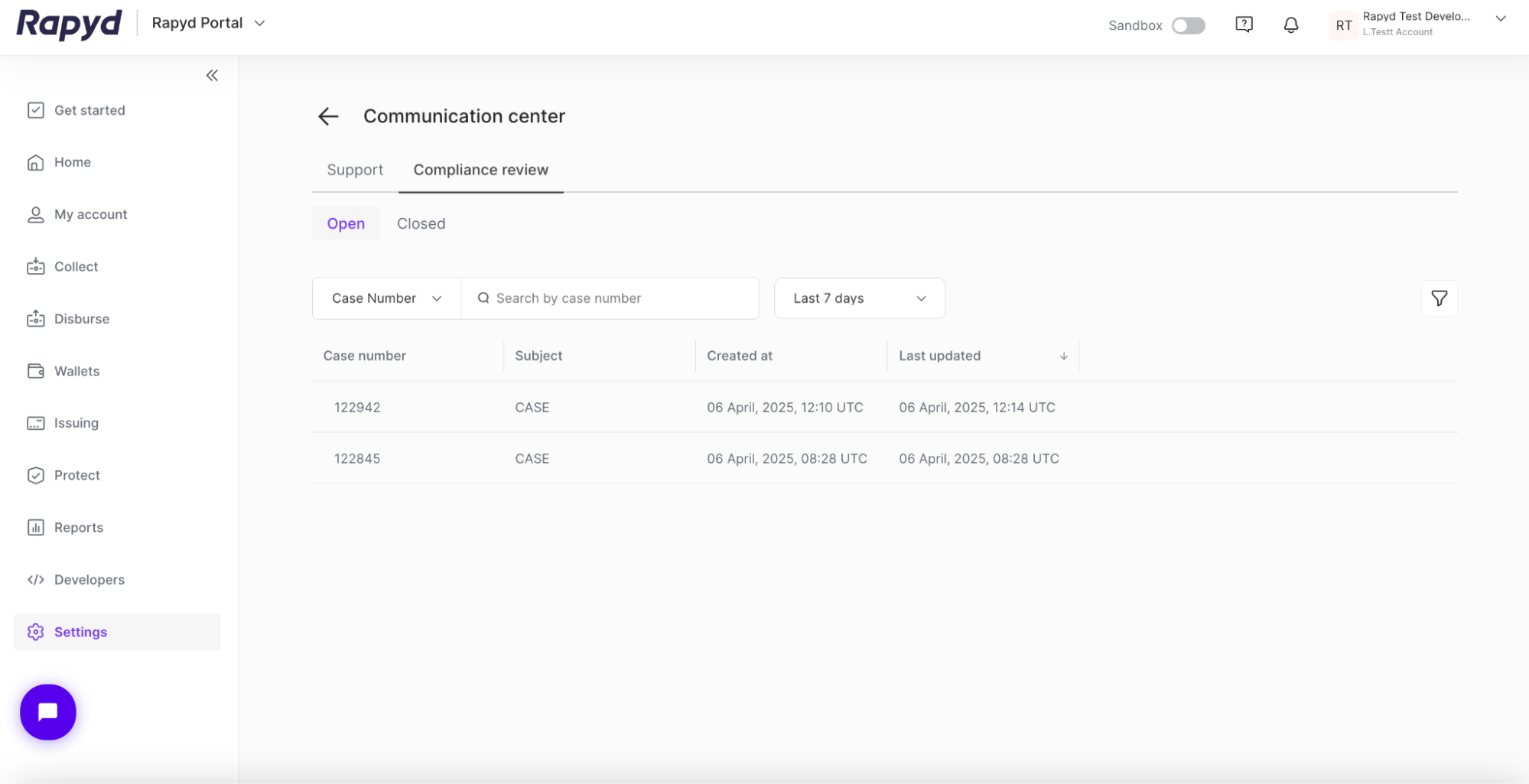The width and height of the screenshot is (1529, 784).
Task: Open the filter funnel icon
Action: click(1439, 298)
